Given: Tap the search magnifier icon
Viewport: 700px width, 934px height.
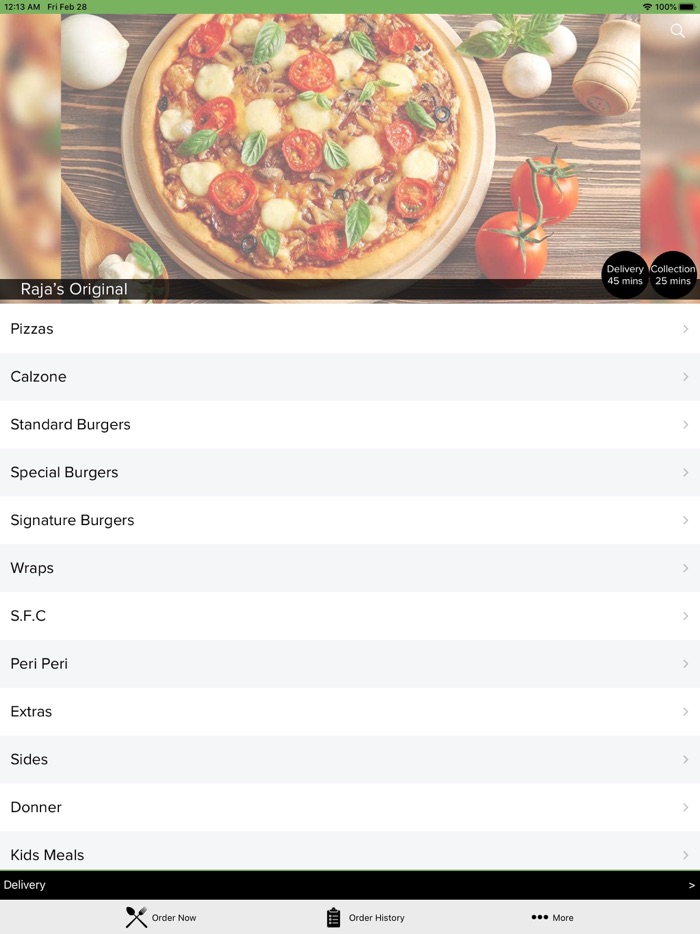Looking at the screenshot, I should pos(677,30).
